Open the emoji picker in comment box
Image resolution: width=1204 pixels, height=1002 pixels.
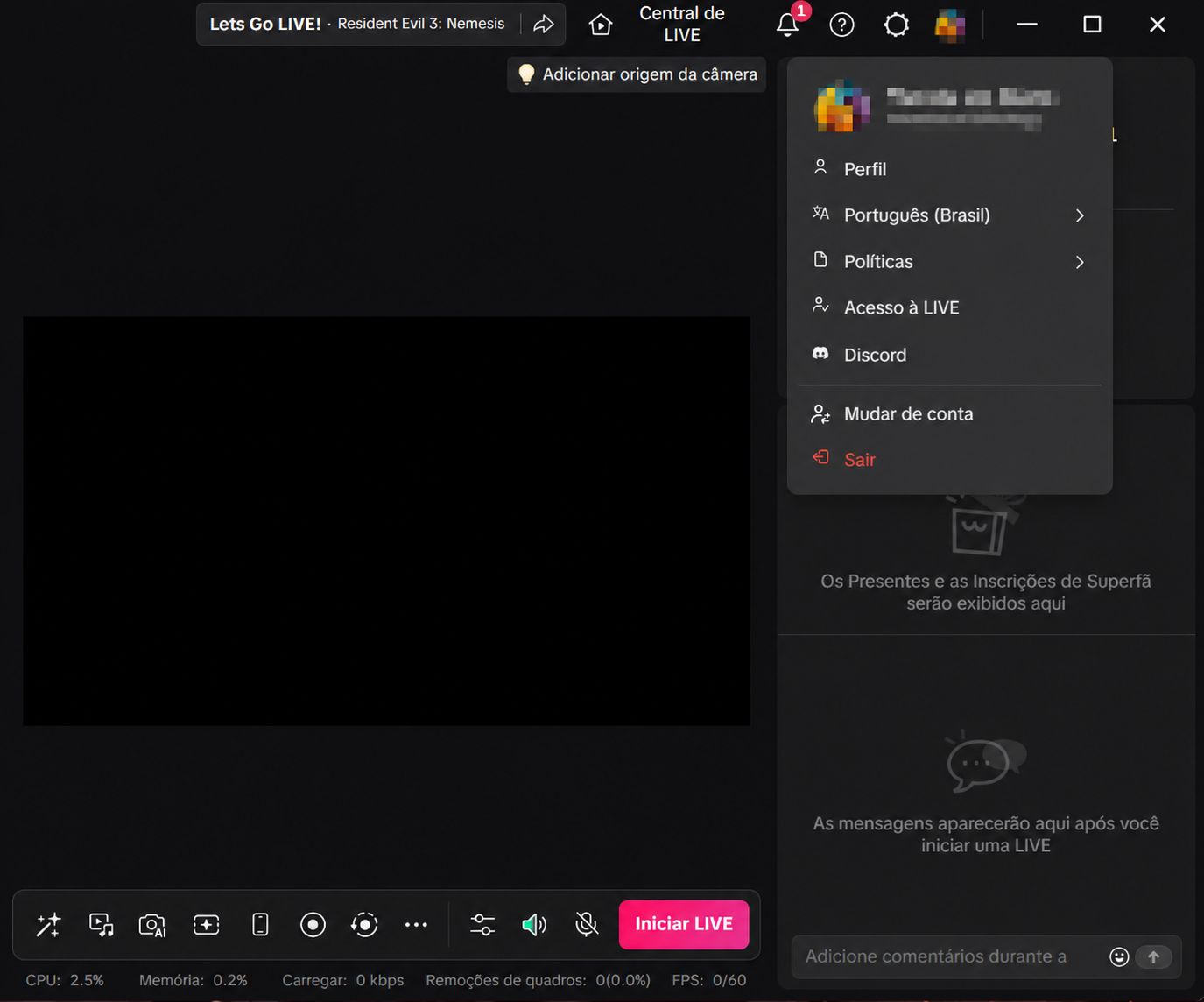tap(1119, 956)
